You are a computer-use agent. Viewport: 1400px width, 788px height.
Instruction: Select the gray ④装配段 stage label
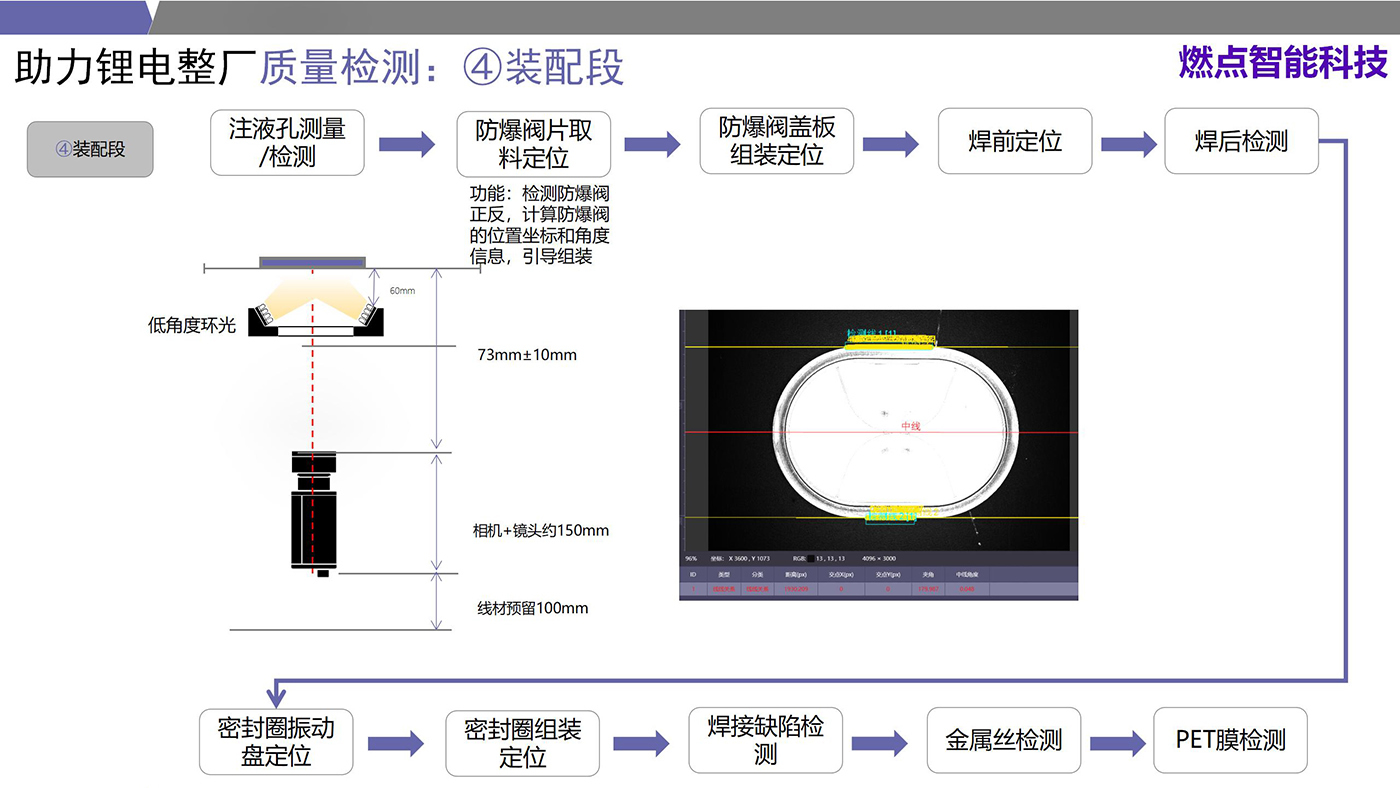pyautogui.click(x=90, y=149)
